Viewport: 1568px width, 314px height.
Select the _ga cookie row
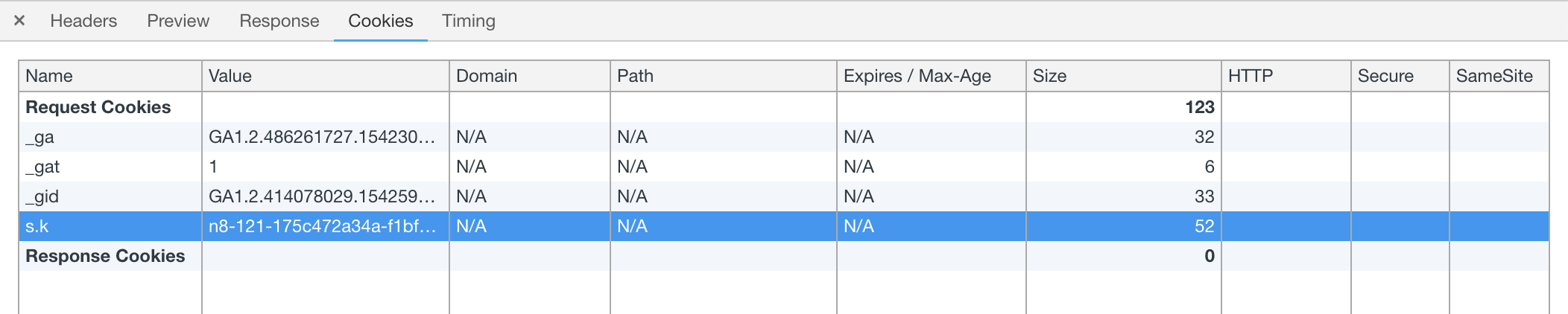click(x=784, y=137)
